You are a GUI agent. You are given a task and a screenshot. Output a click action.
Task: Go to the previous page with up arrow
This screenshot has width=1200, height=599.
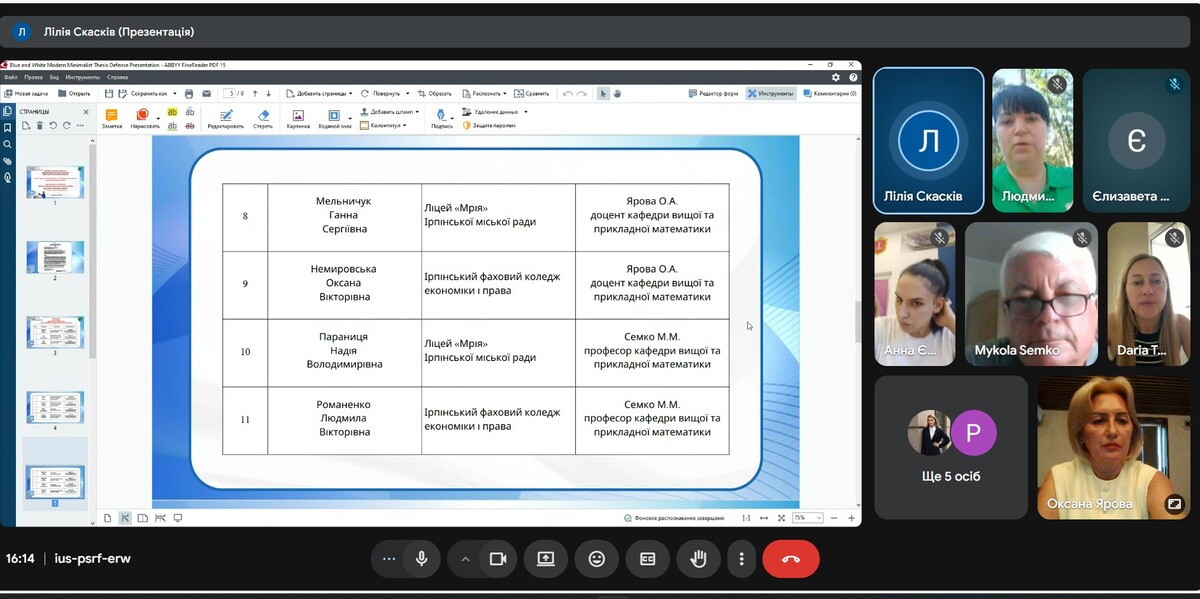(x=256, y=93)
